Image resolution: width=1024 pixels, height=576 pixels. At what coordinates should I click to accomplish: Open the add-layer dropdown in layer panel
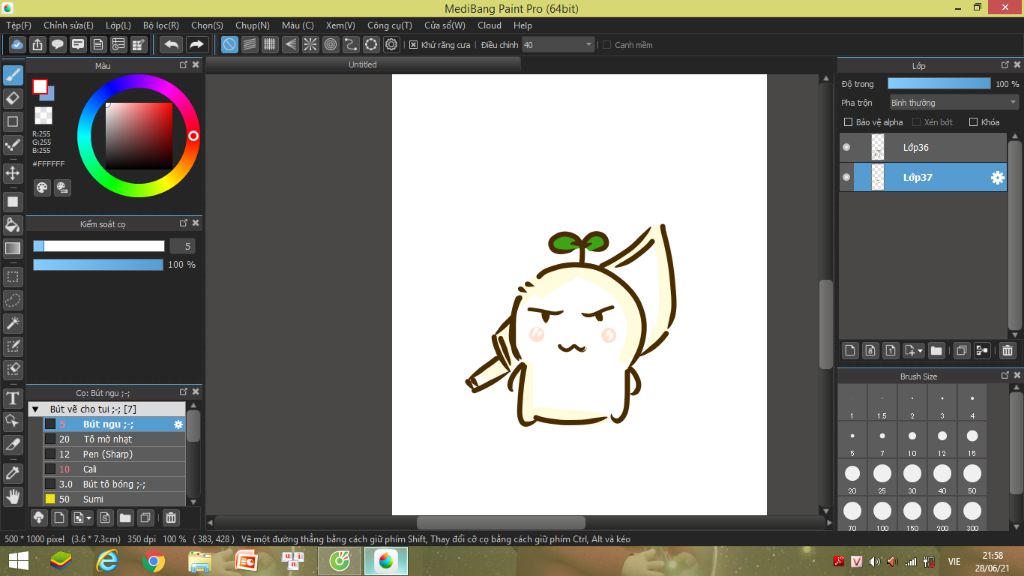913,351
